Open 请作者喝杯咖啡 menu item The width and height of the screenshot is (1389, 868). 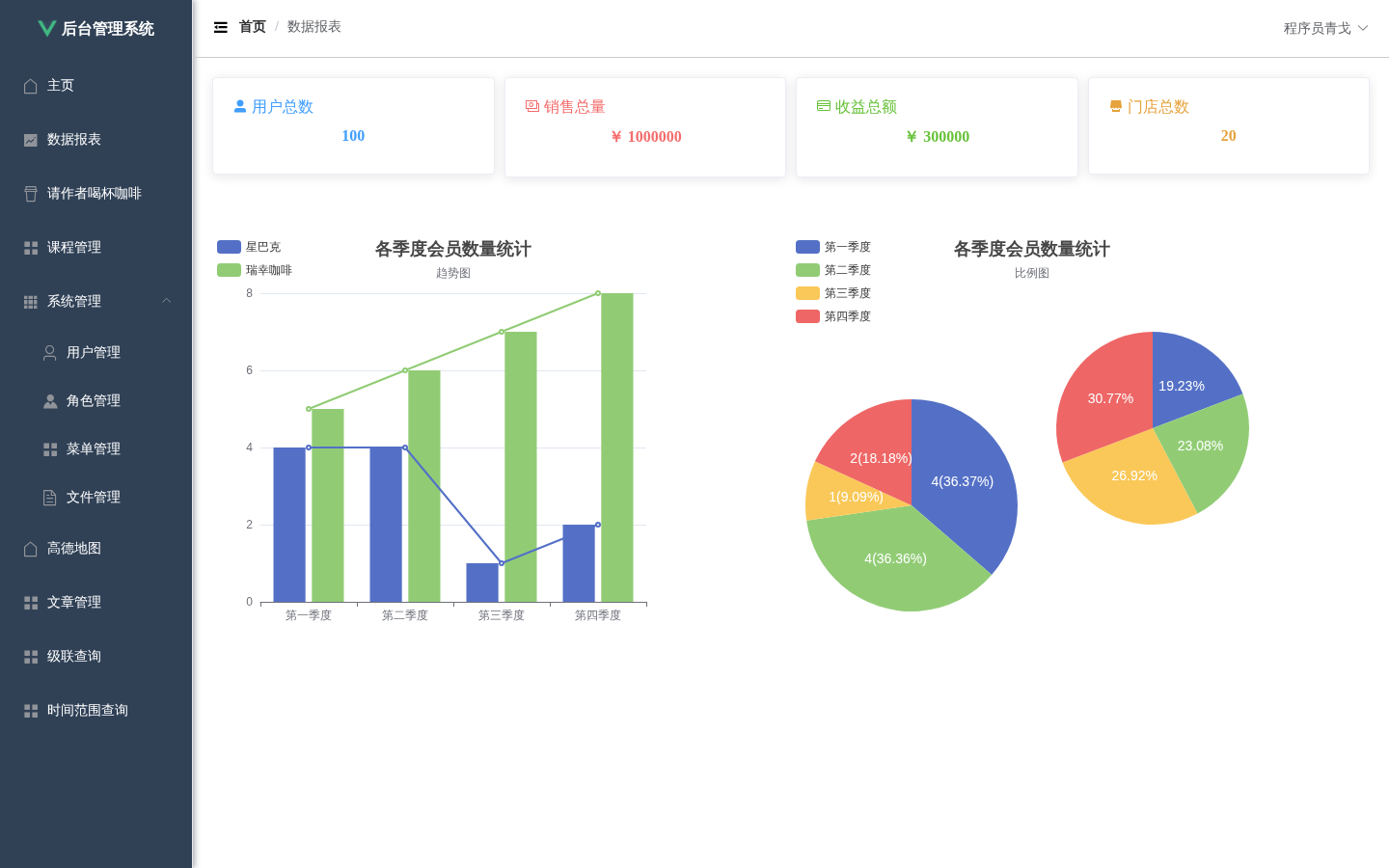pyautogui.click(x=96, y=194)
